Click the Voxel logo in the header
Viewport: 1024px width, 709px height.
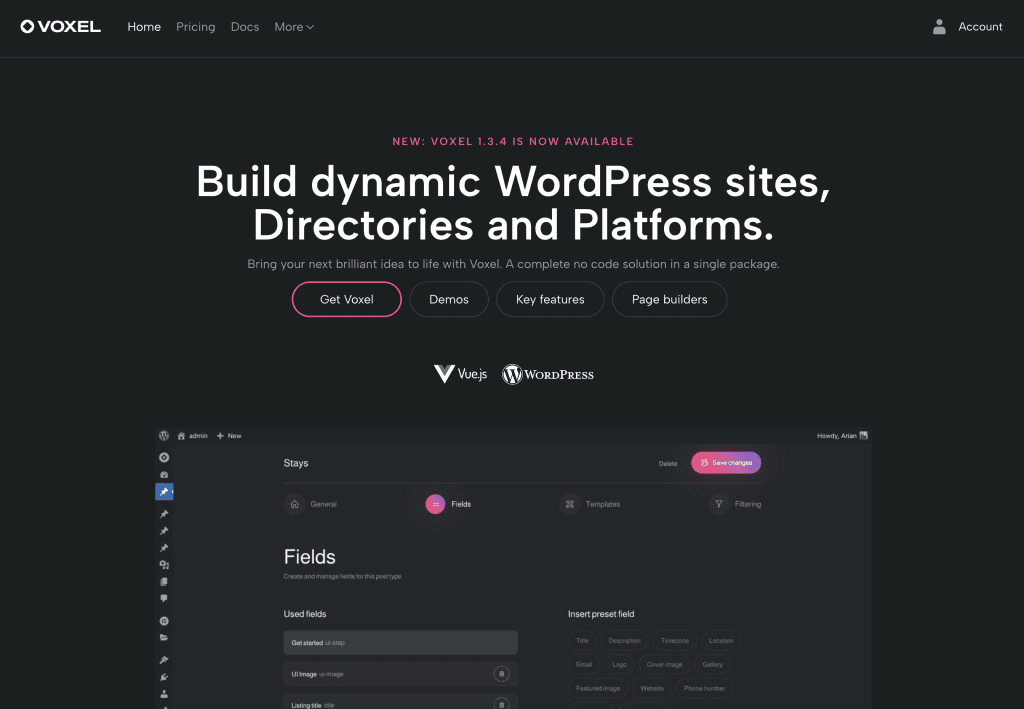click(61, 27)
